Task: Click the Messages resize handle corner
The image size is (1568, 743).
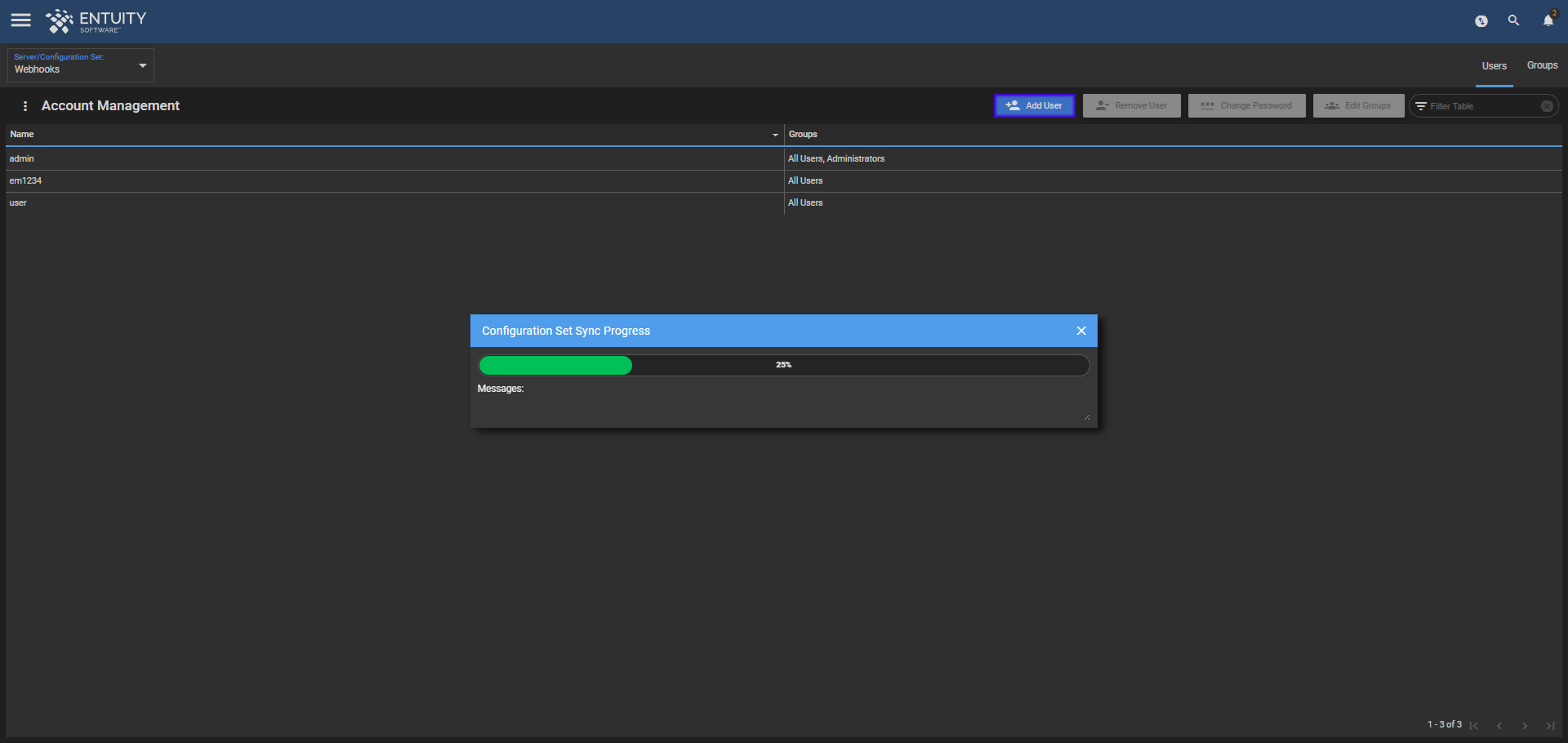Action: click(x=1087, y=417)
